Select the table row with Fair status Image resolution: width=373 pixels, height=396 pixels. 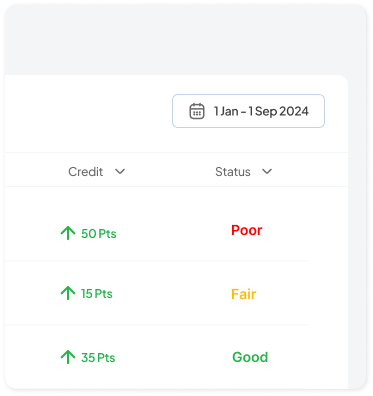[156, 293]
